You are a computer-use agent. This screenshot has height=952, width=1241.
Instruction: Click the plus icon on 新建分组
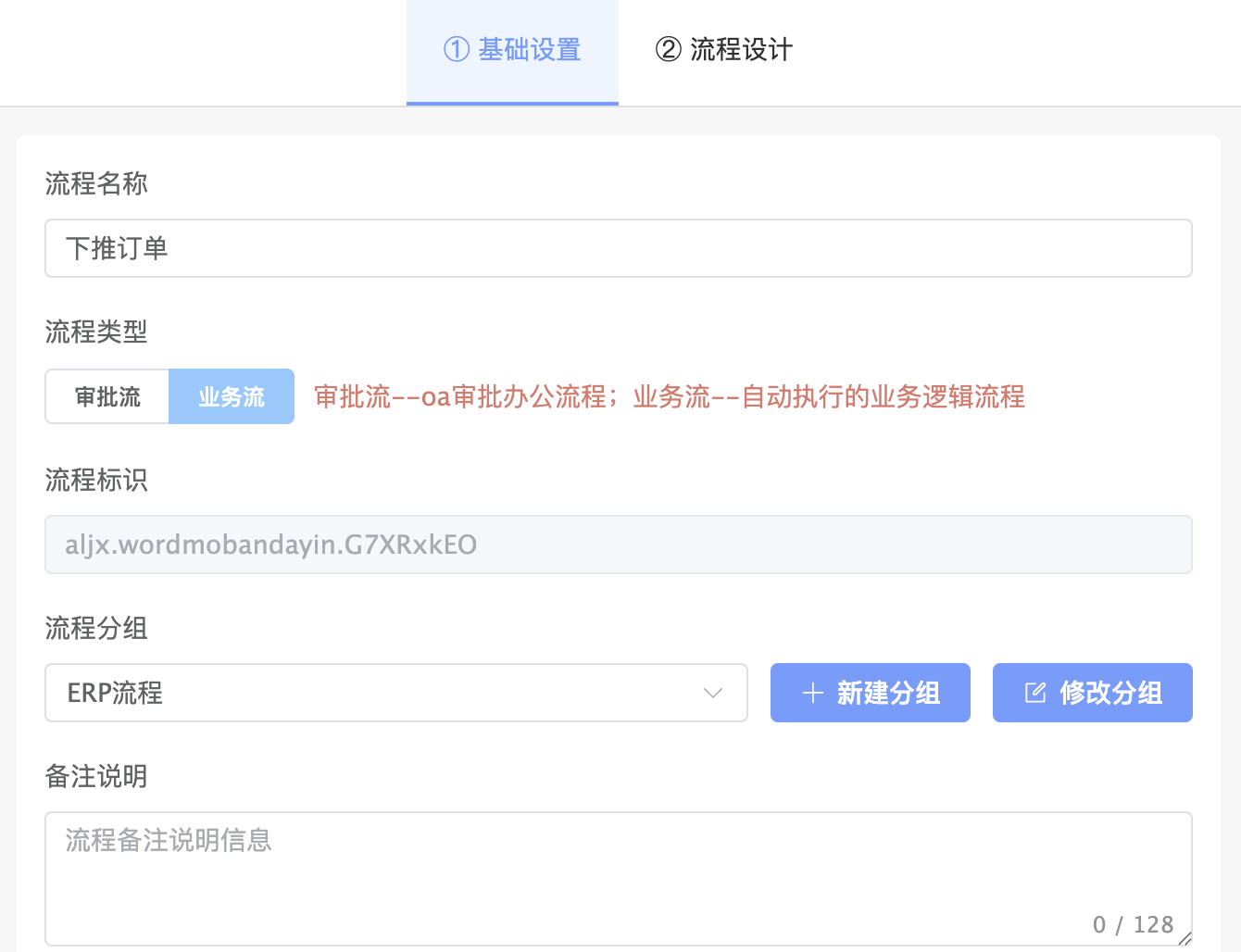(x=813, y=693)
